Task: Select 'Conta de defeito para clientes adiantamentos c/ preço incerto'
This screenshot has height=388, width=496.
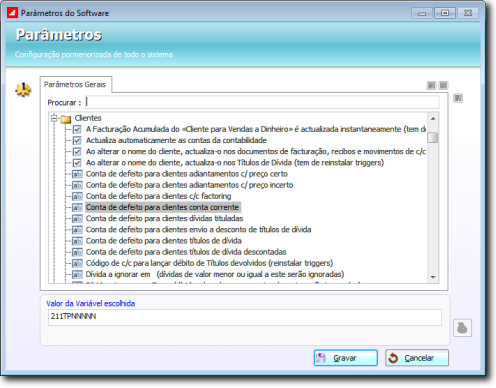Action: (189, 185)
